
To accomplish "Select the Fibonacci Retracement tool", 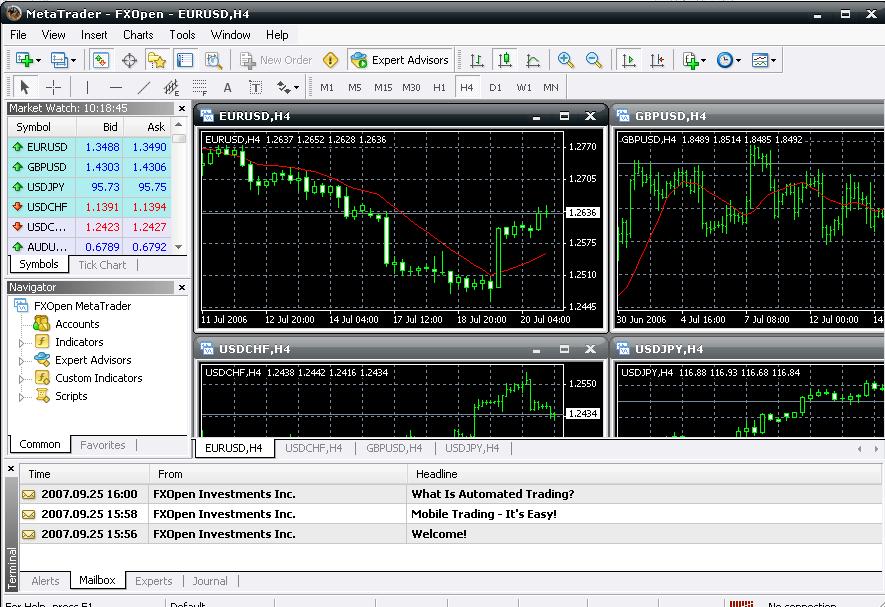I will [x=199, y=87].
